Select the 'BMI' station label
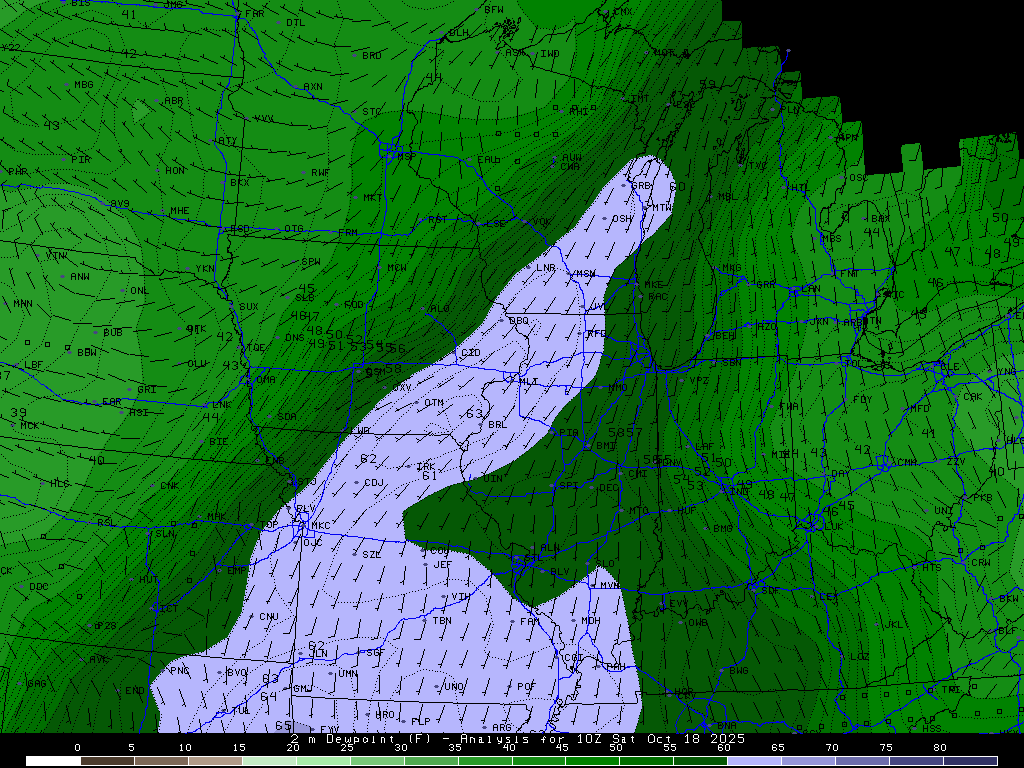 point(606,446)
